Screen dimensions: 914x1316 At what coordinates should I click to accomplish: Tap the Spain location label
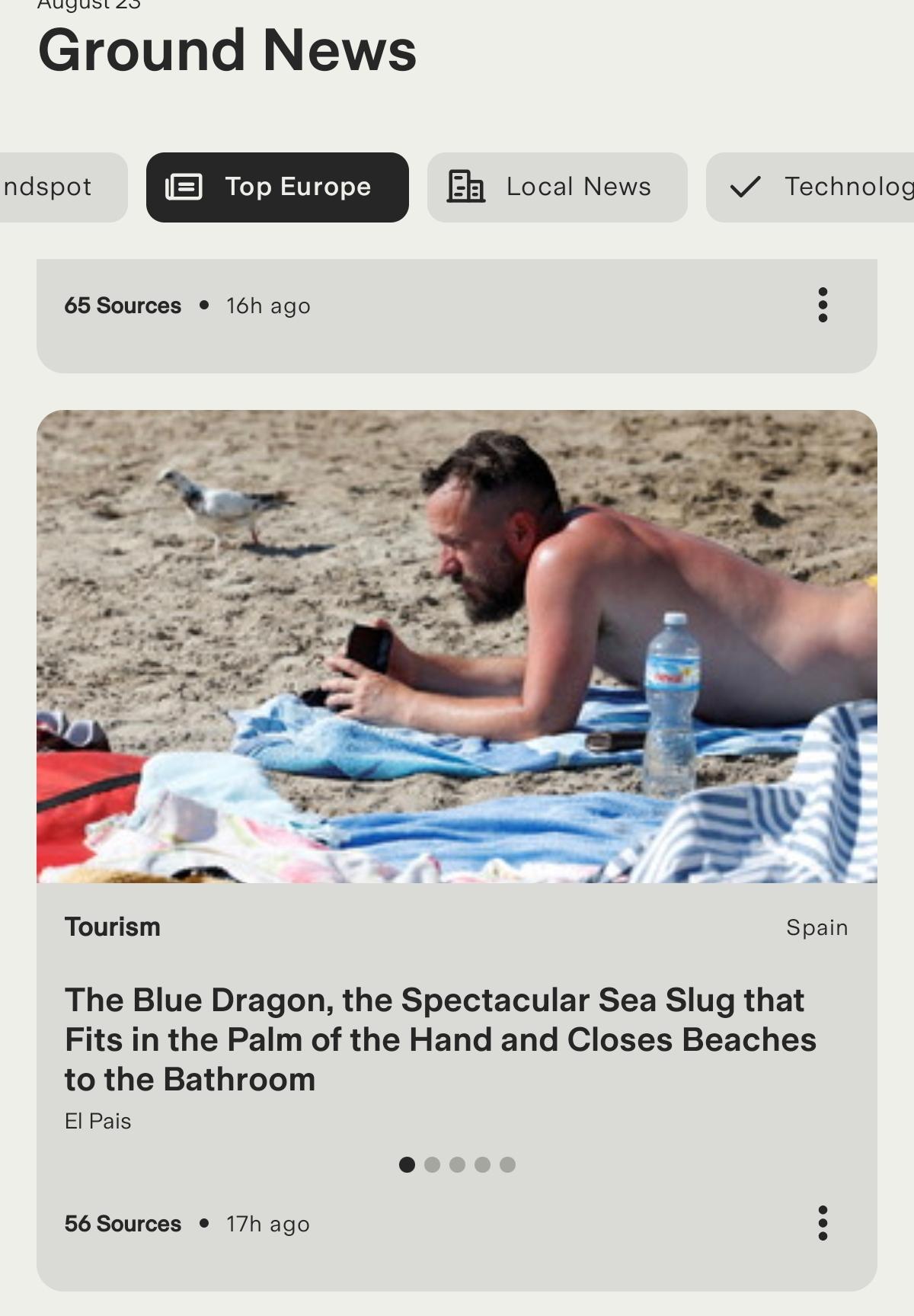click(817, 927)
